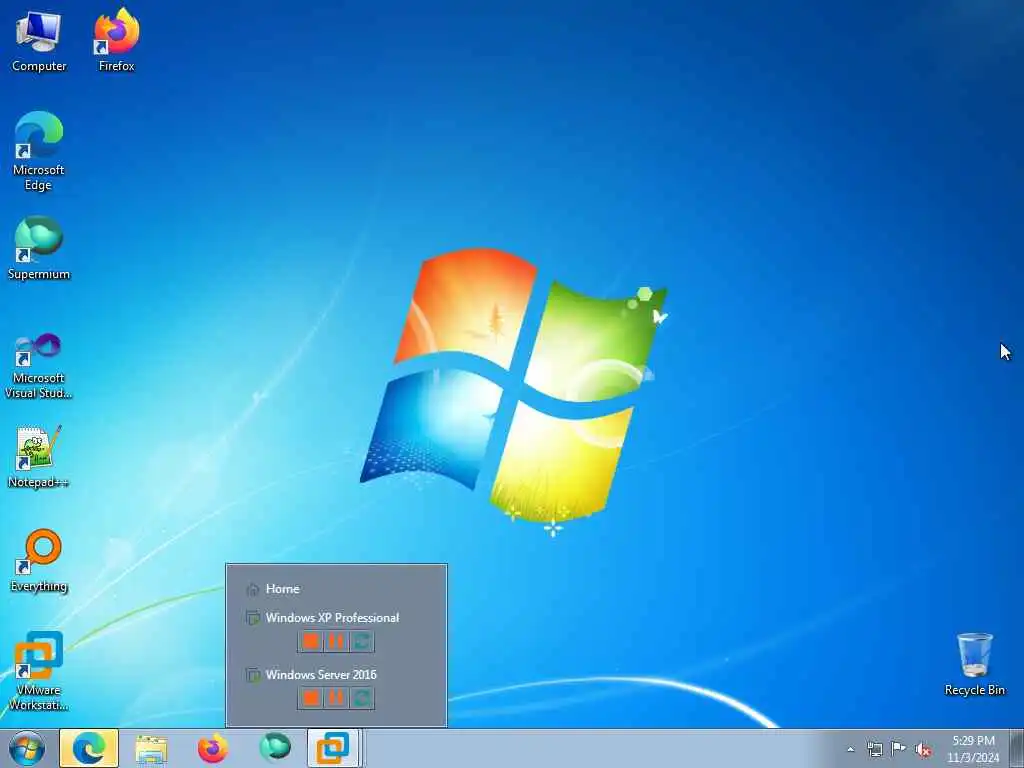Select the Everything search desktop shortcut
Viewport: 1024px width, 768px height.
pos(39,560)
